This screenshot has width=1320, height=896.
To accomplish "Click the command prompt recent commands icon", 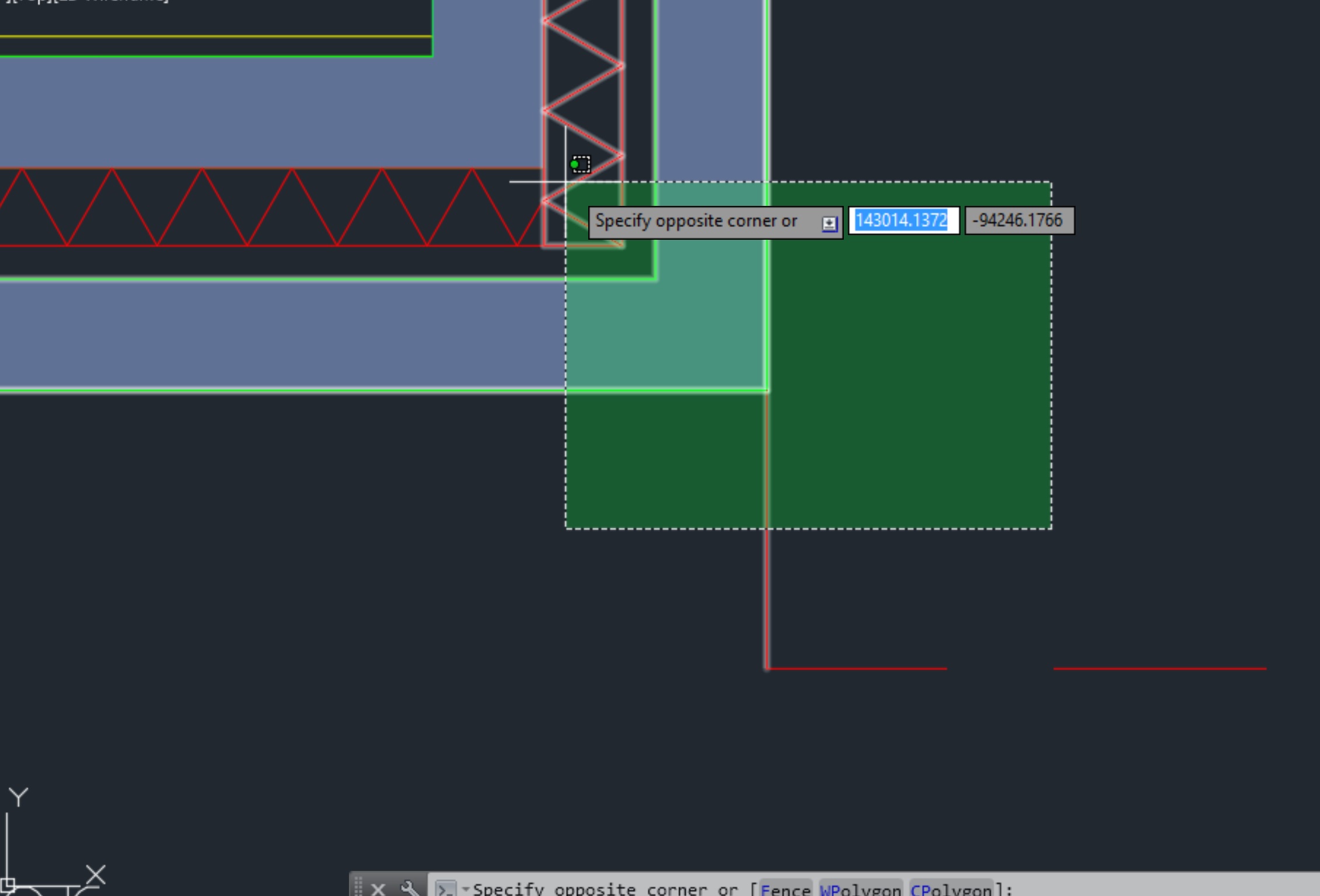I will coord(446,889).
